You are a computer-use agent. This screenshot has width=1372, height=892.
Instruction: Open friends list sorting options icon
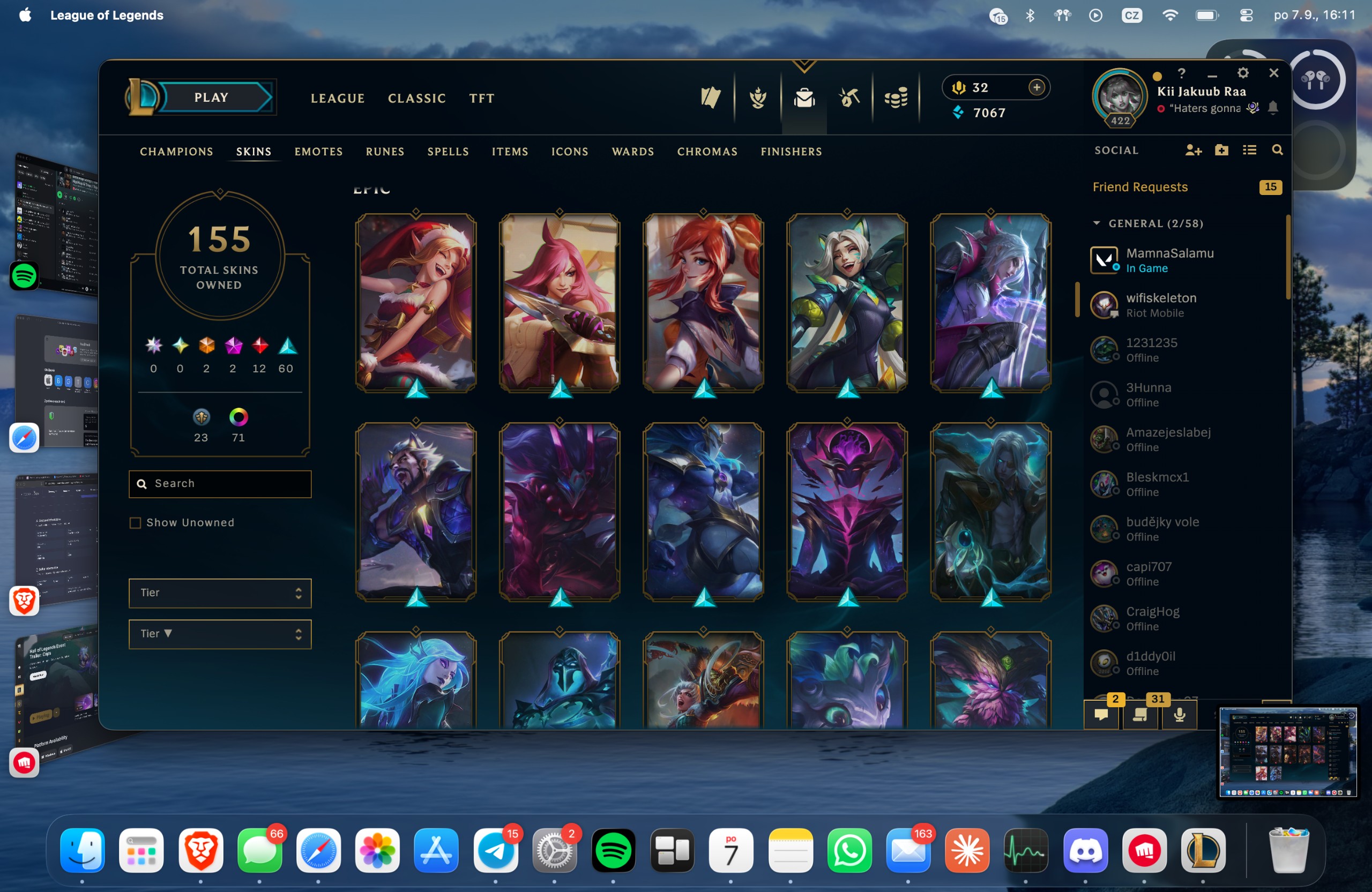pyautogui.click(x=1249, y=151)
